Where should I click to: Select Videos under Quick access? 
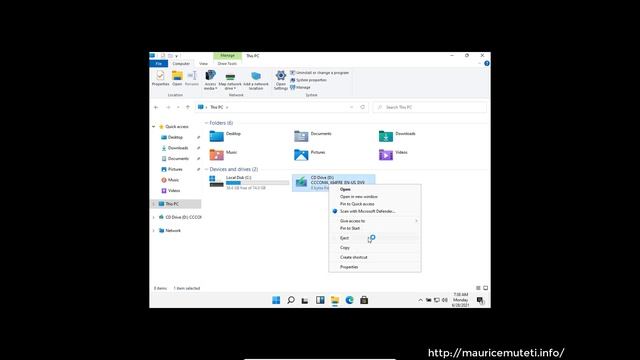click(174, 191)
